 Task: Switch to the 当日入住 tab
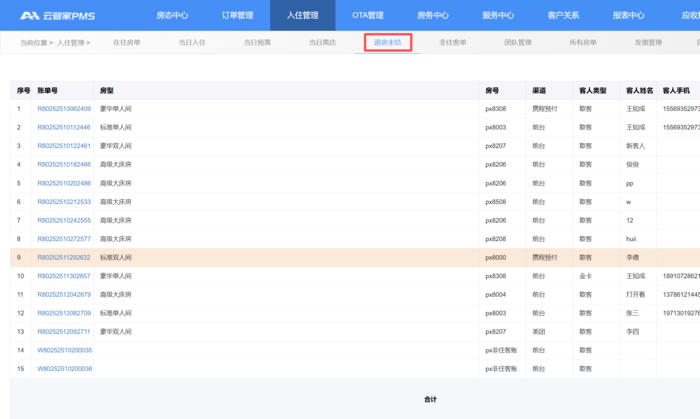(192, 43)
